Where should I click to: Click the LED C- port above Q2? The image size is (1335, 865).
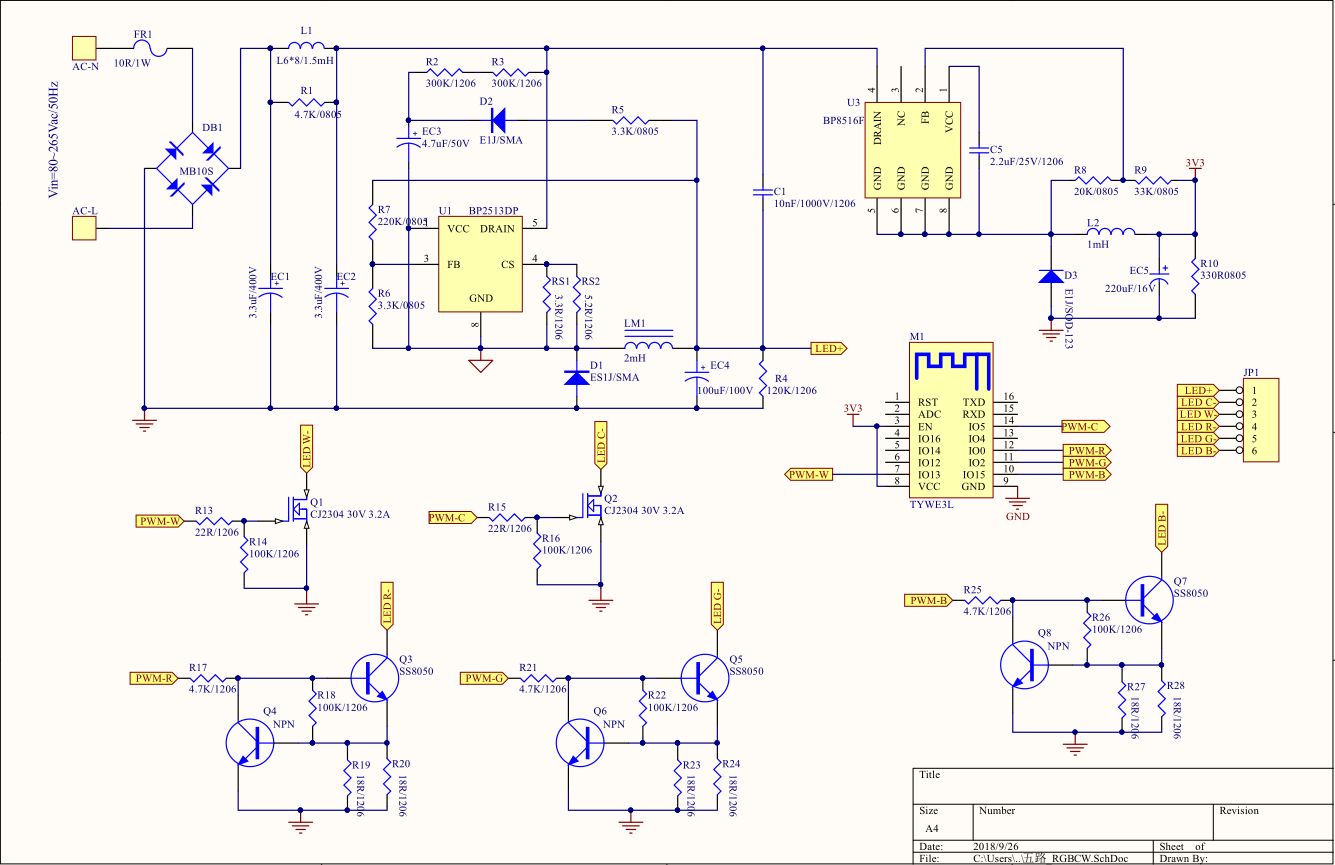click(601, 446)
